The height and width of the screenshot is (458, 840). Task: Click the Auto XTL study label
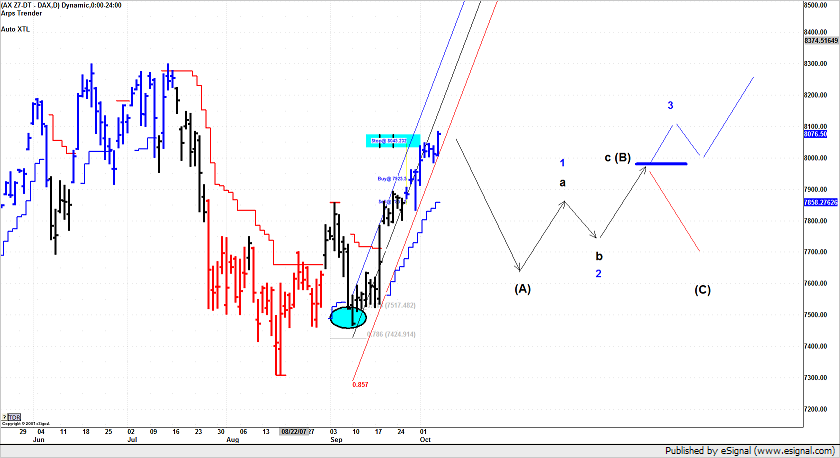(15, 29)
